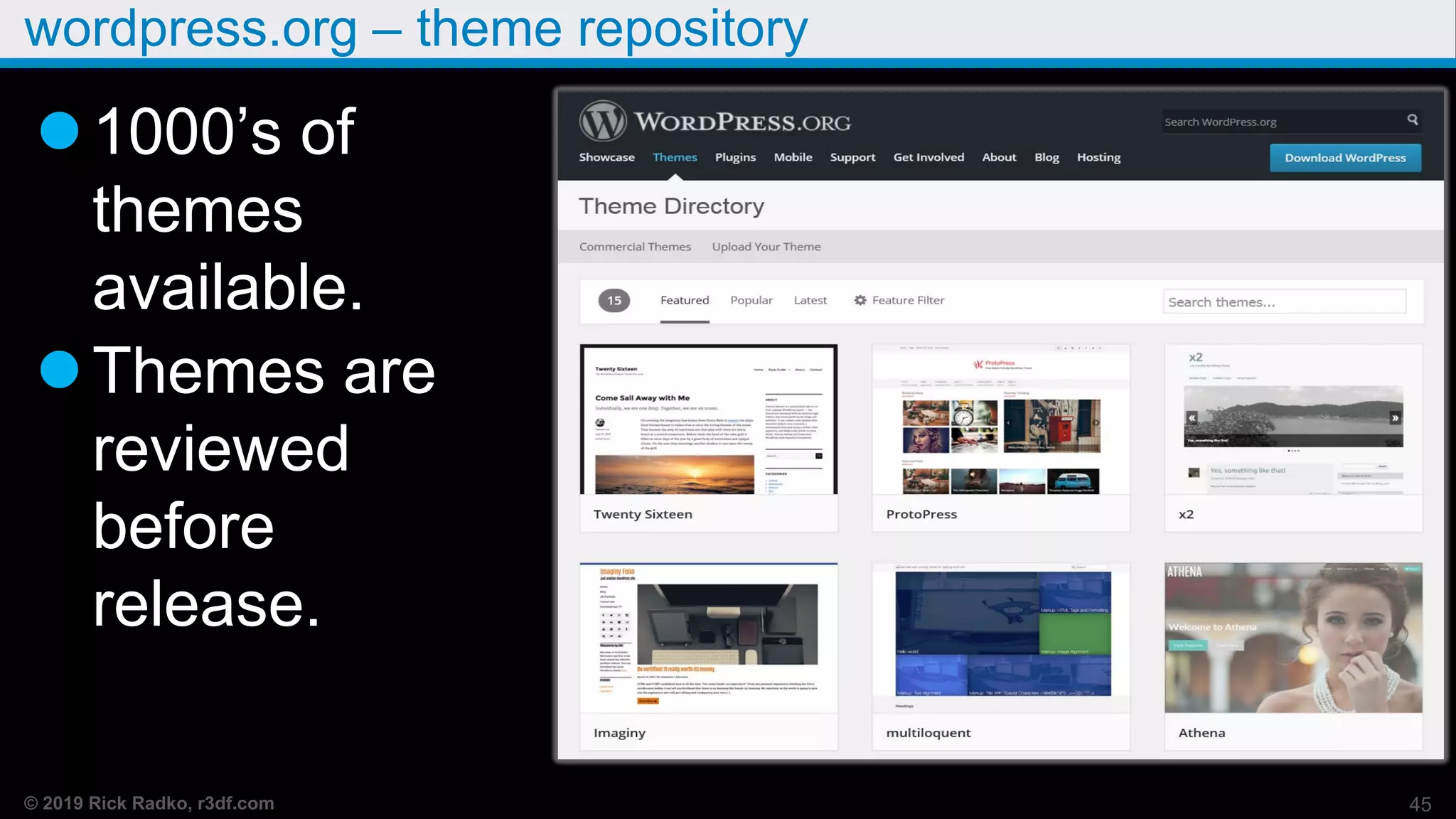
Task: Click the Imaginy theme name
Action: coord(619,733)
